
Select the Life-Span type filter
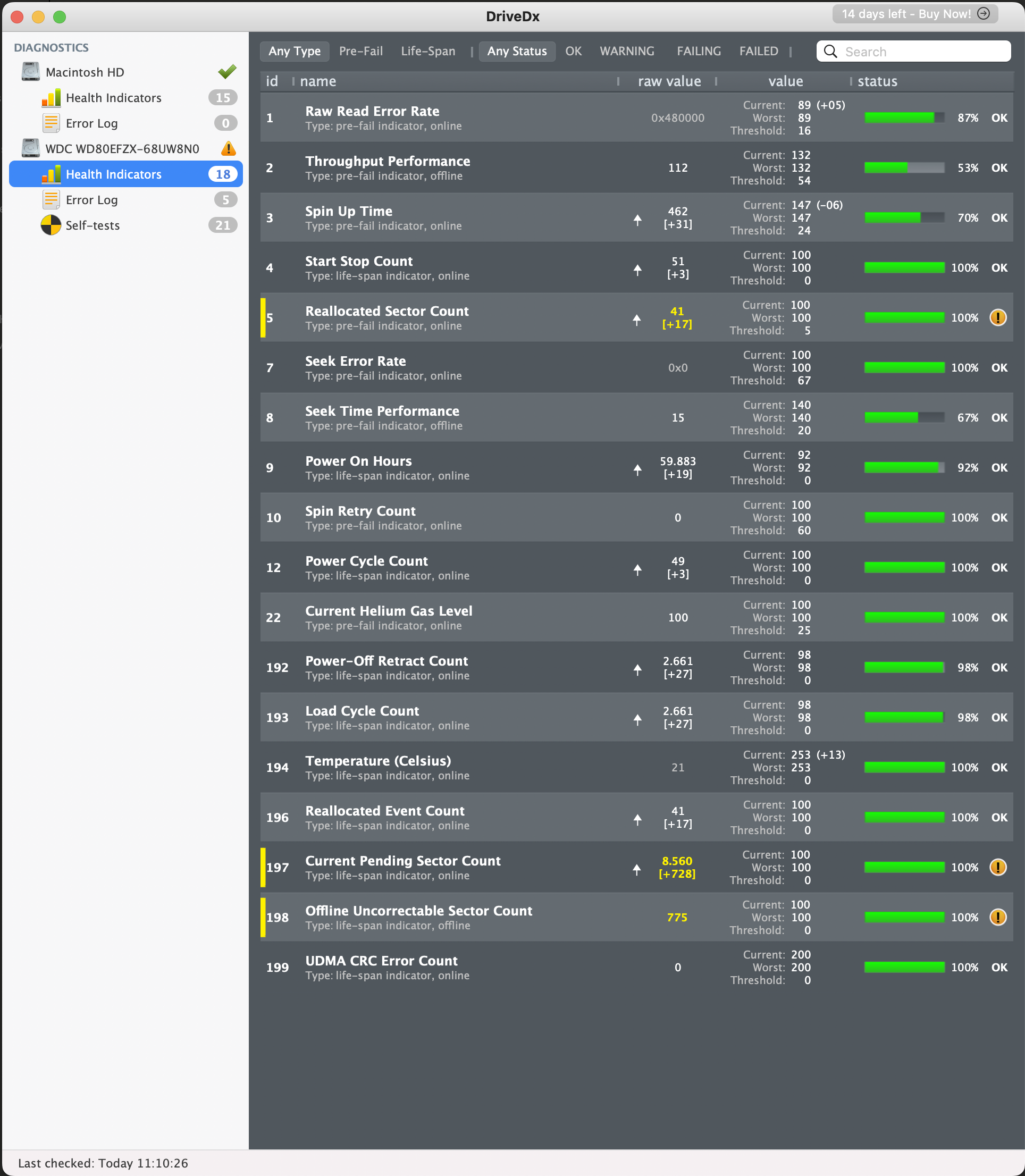(x=428, y=52)
